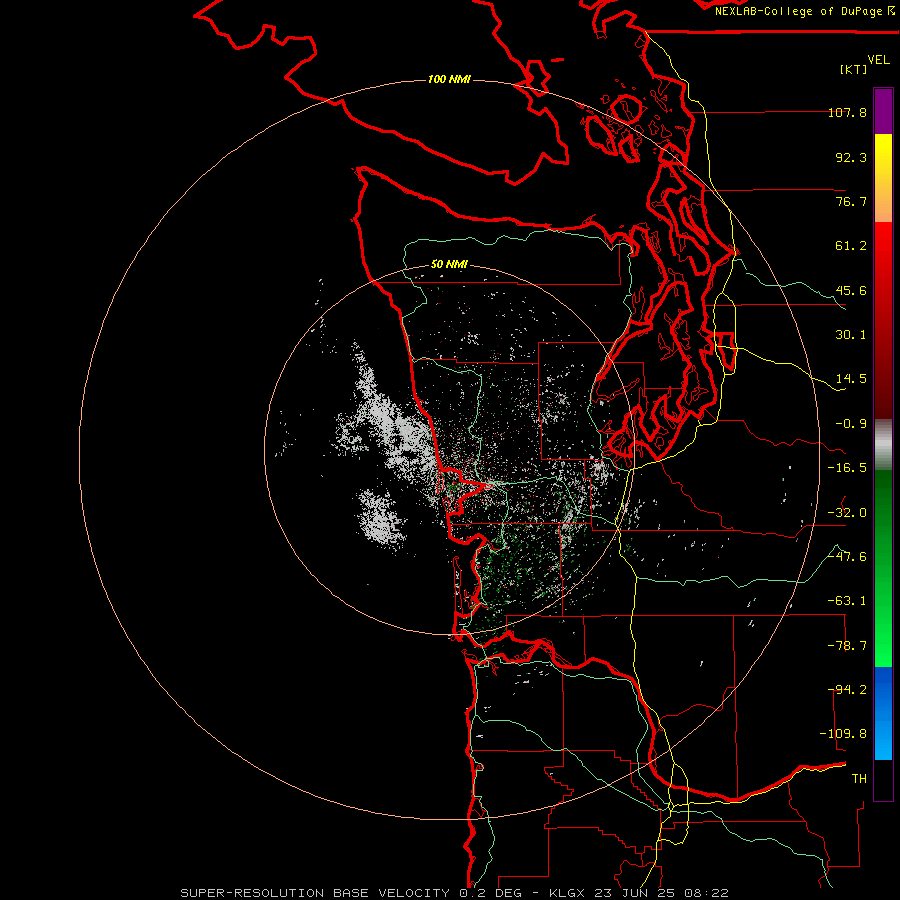Viewport: 900px width, 900px height.
Task: Select the 92.3 velocity scale value
Action: point(851,157)
